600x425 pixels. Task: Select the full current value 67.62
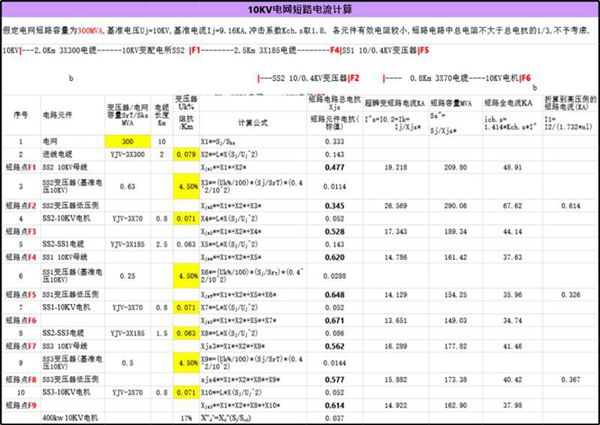pyautogui.click(x=512, y=206)
